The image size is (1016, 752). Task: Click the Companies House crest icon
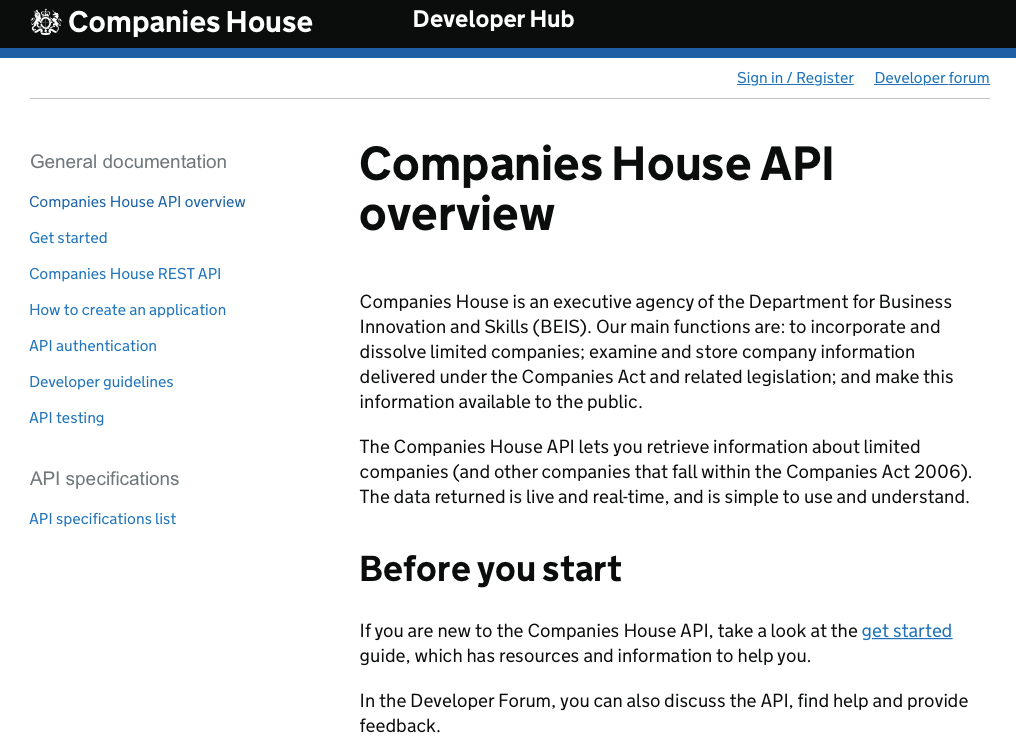tap(45, 22)
